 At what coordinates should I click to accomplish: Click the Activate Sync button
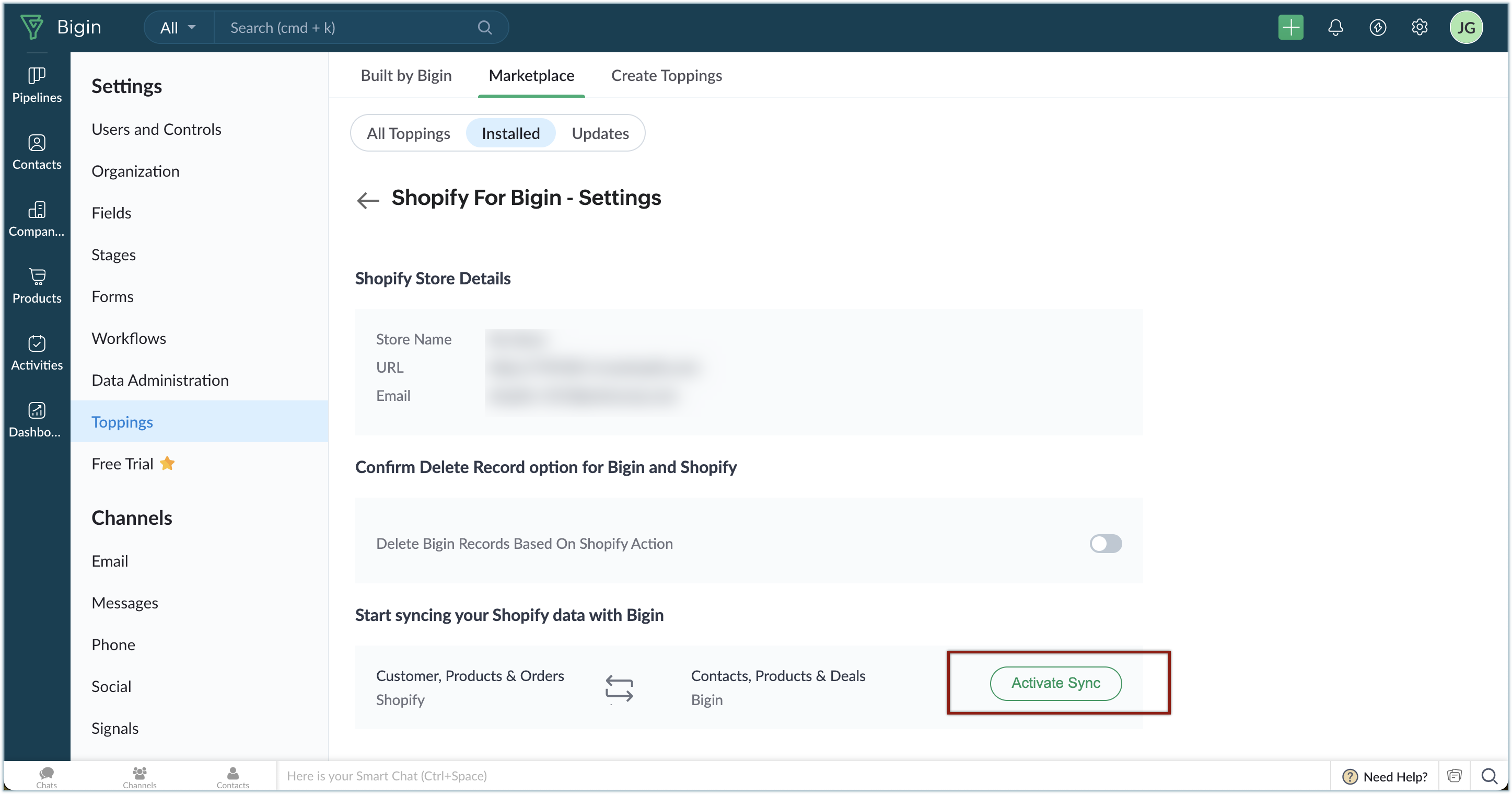1055,683
